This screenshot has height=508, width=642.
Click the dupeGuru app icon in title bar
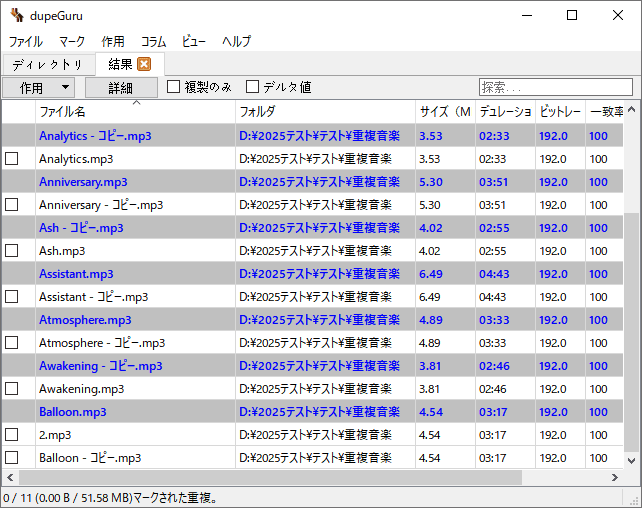(x=17, y=15)
